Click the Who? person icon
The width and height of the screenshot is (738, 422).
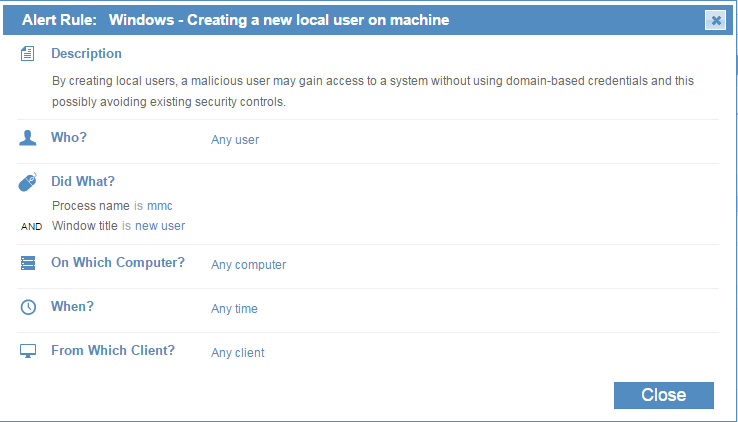[x=28, y=138]
